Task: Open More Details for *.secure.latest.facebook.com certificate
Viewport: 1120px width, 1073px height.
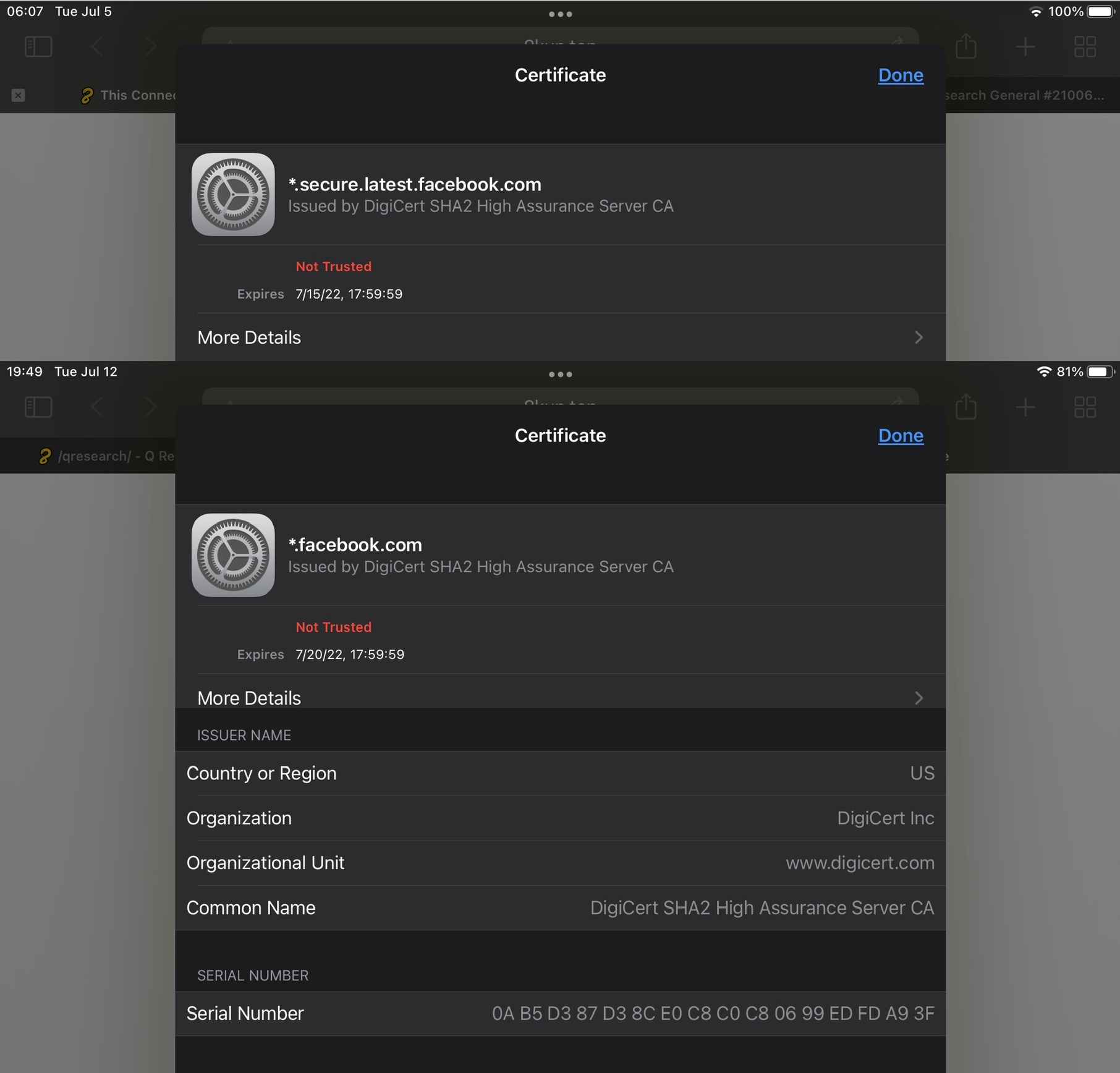Action: pyautogui.click(x=560, y=337)
